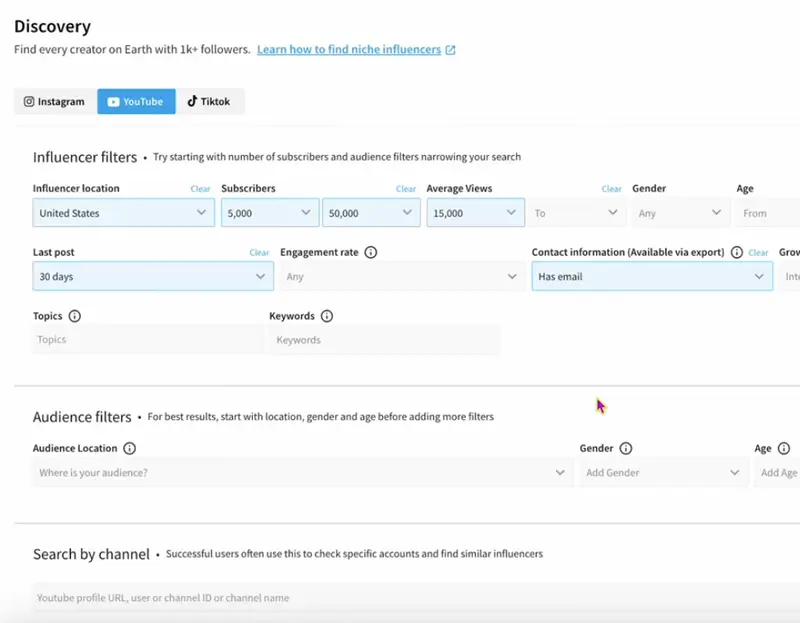Click the info icon beside Contact information

737,253
